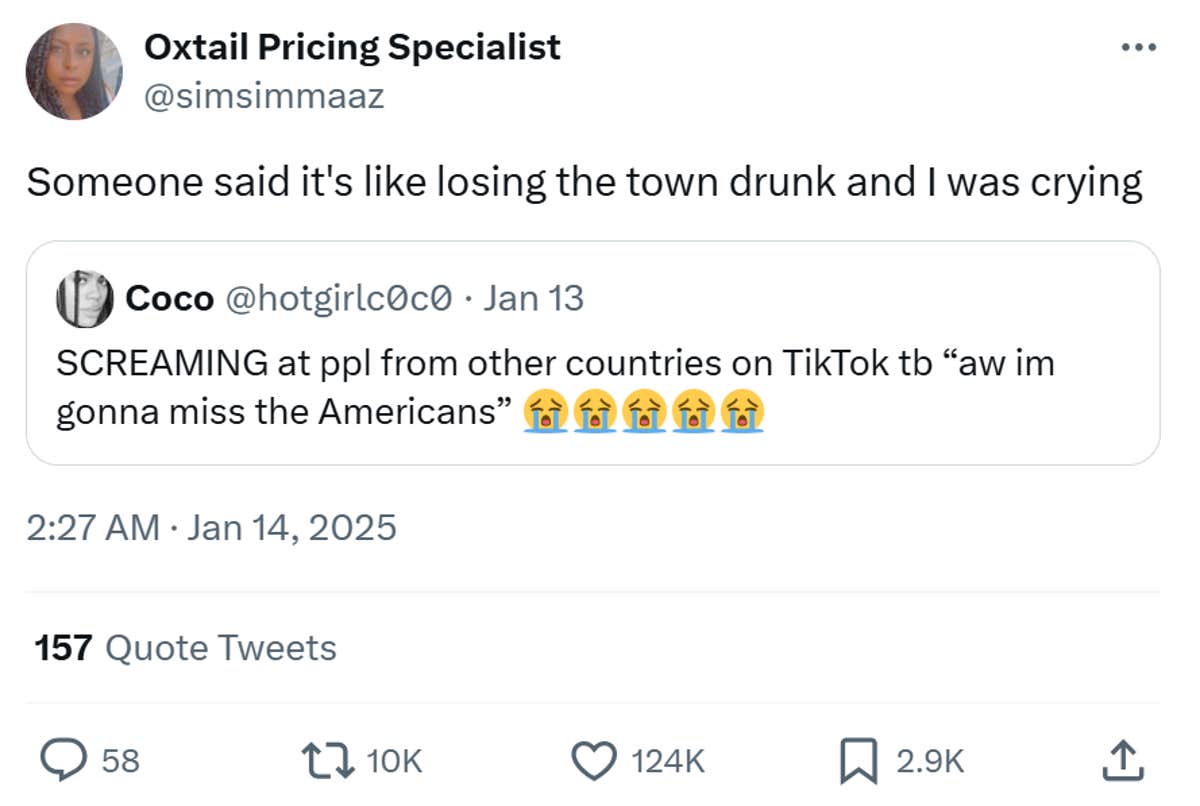
Task: Click the 124K likes count
Action: 668,762
